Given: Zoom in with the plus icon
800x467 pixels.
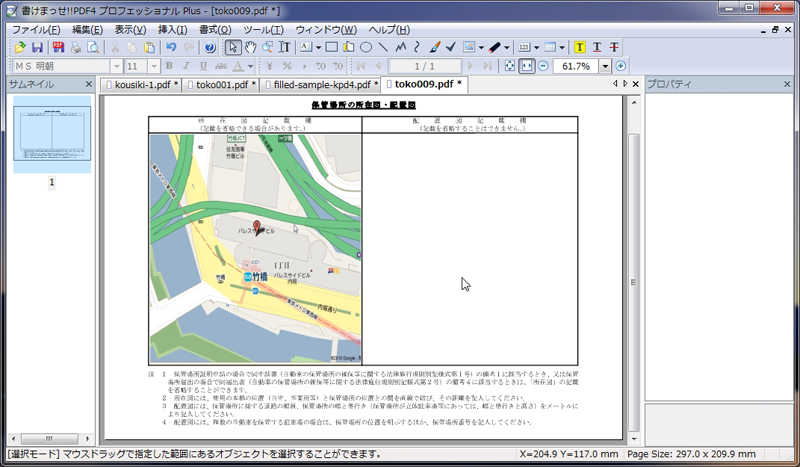Looking at the screenshot, I should [620, 66].
